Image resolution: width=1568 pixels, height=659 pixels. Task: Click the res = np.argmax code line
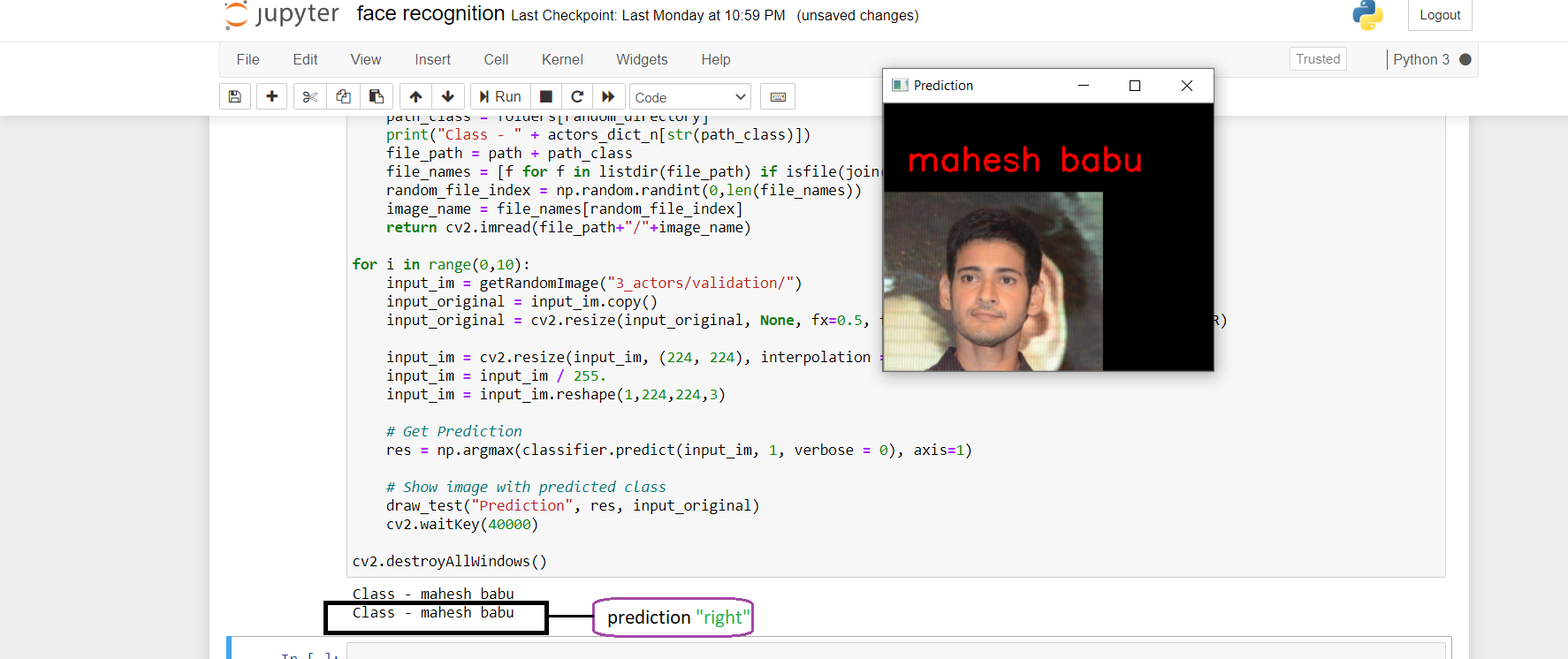click(x=679, y=450)
